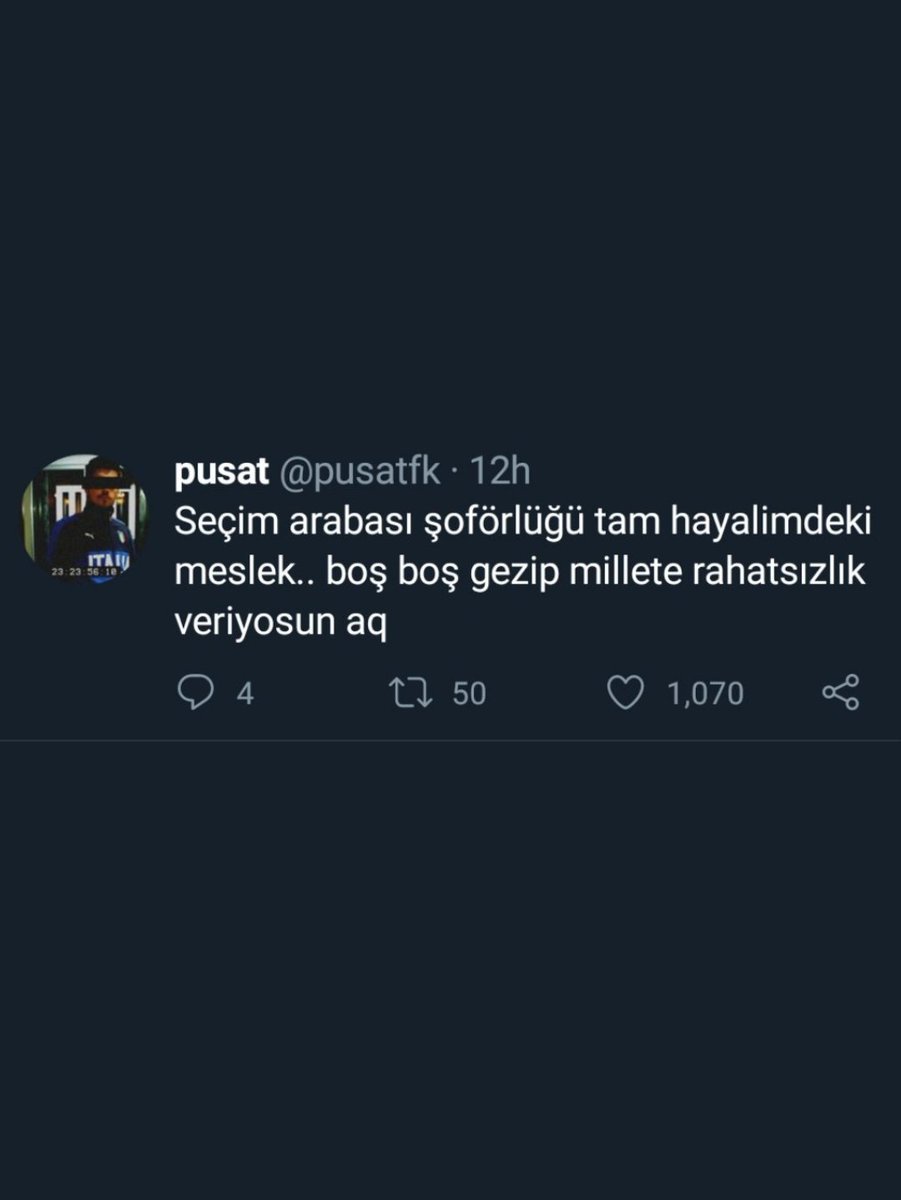The width and height of the screenshot is (901, 1200).
Task: Click the retweet count 50
Action: [469, 693]
